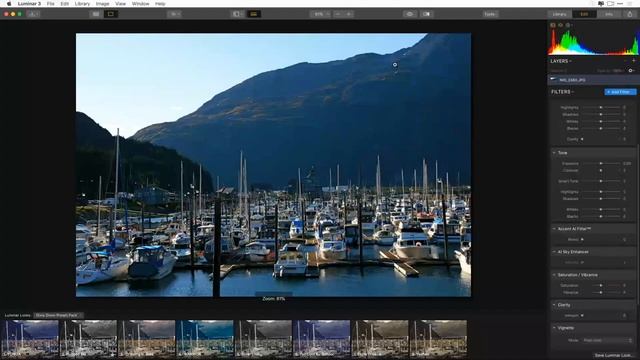
Task: Open the Vignette Mode dropdown
Action: pos(607,340)
